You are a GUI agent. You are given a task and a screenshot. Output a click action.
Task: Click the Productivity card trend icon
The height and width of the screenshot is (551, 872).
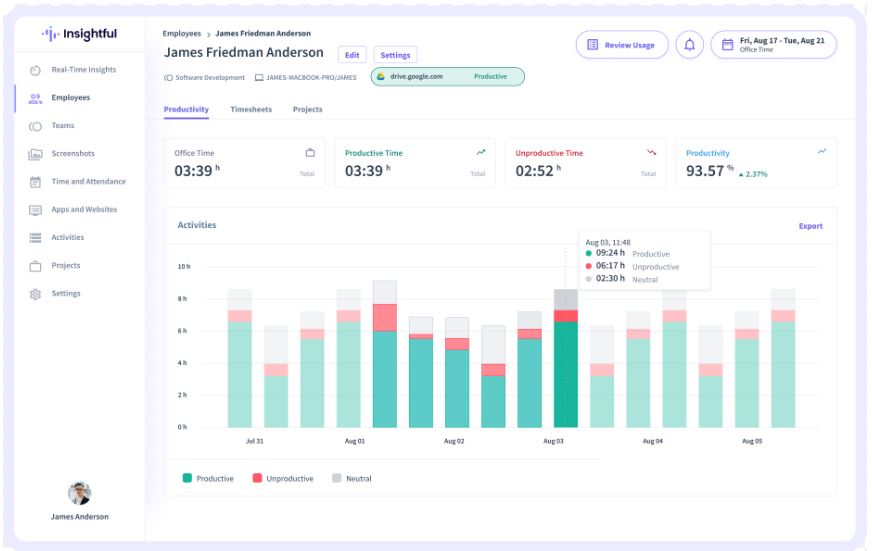[x=822, y=151]
